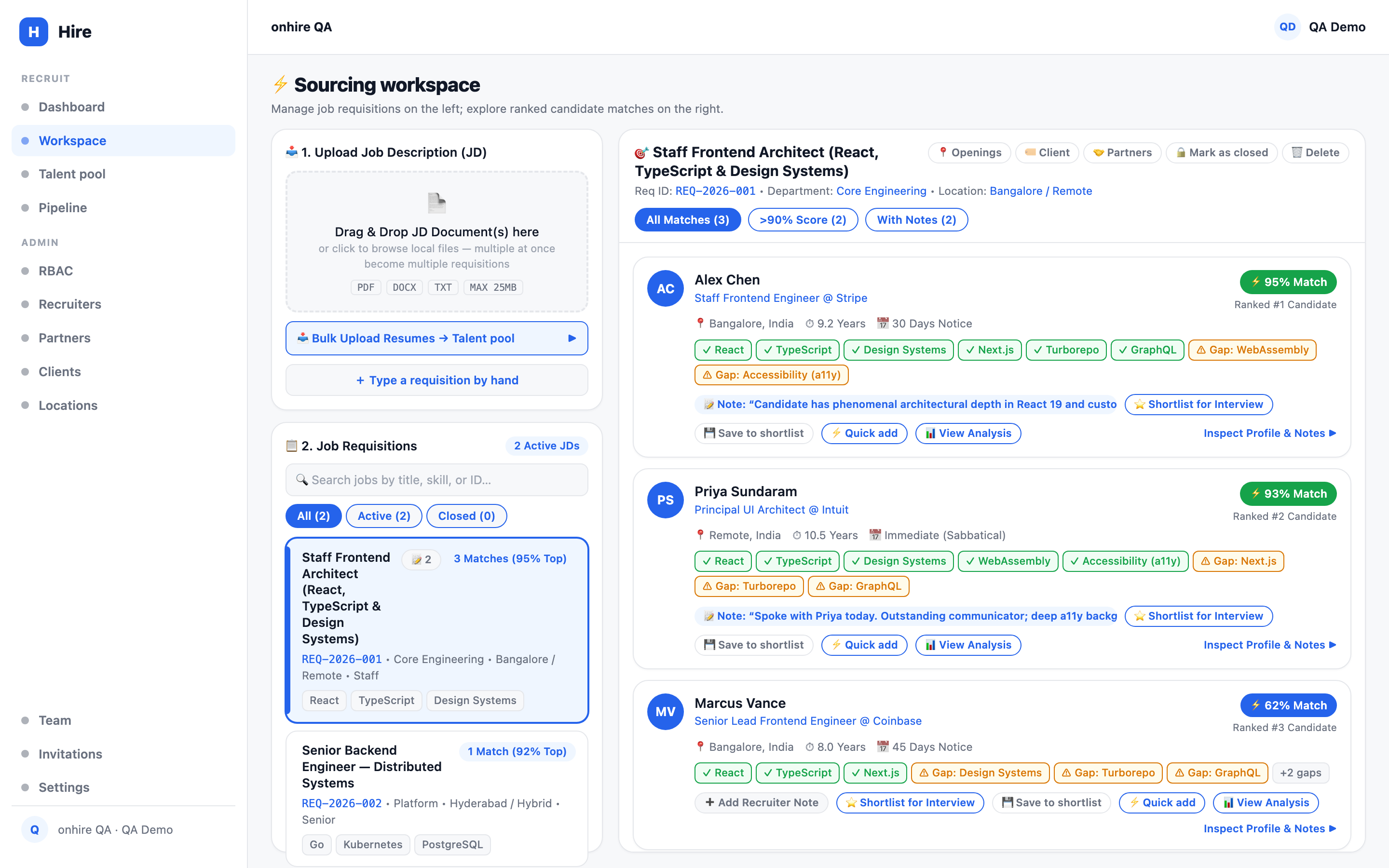This screenshot has width=1389, height=868.
Task: Open Settings in the sidebar
Action: pyautogui.click(x=123, y=787)
